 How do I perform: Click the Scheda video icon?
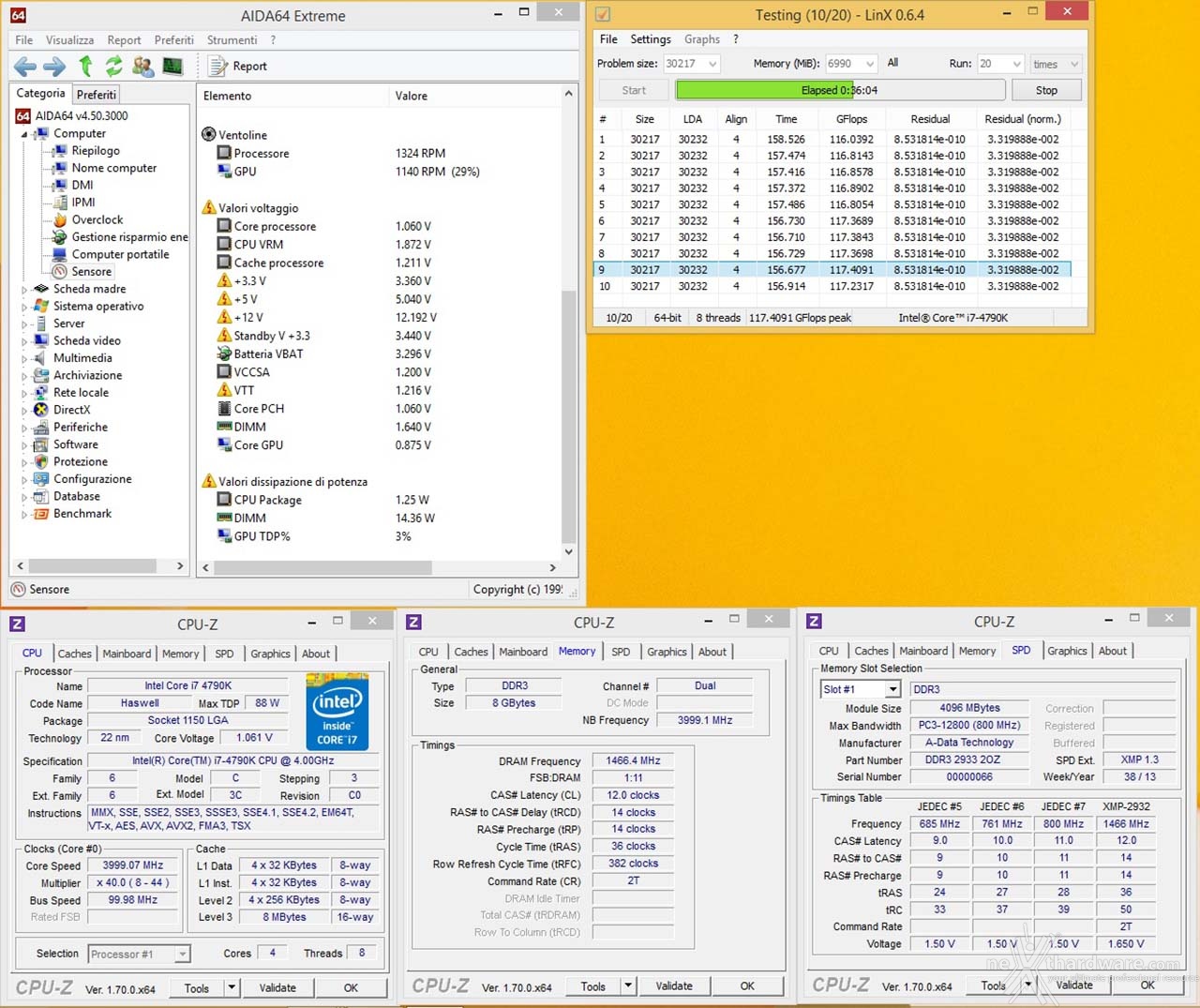(x=41, y=340)
